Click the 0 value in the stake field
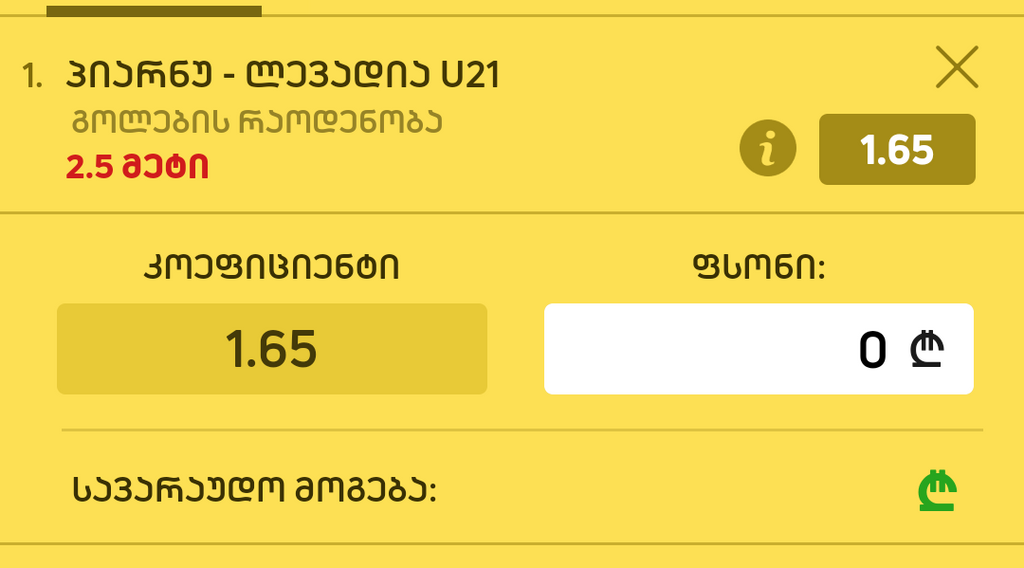Image resolution: width=1024 pixels, height=568 pixels. [872, 350]
